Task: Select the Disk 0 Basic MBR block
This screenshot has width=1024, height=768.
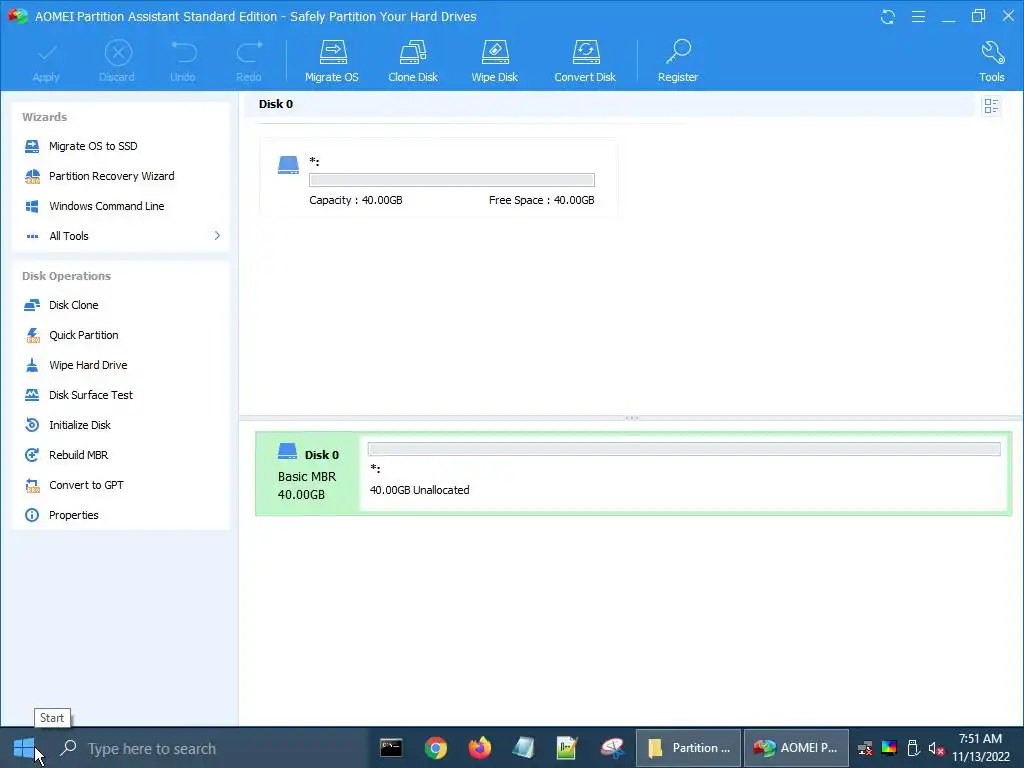Action: (x=307, y=473)
